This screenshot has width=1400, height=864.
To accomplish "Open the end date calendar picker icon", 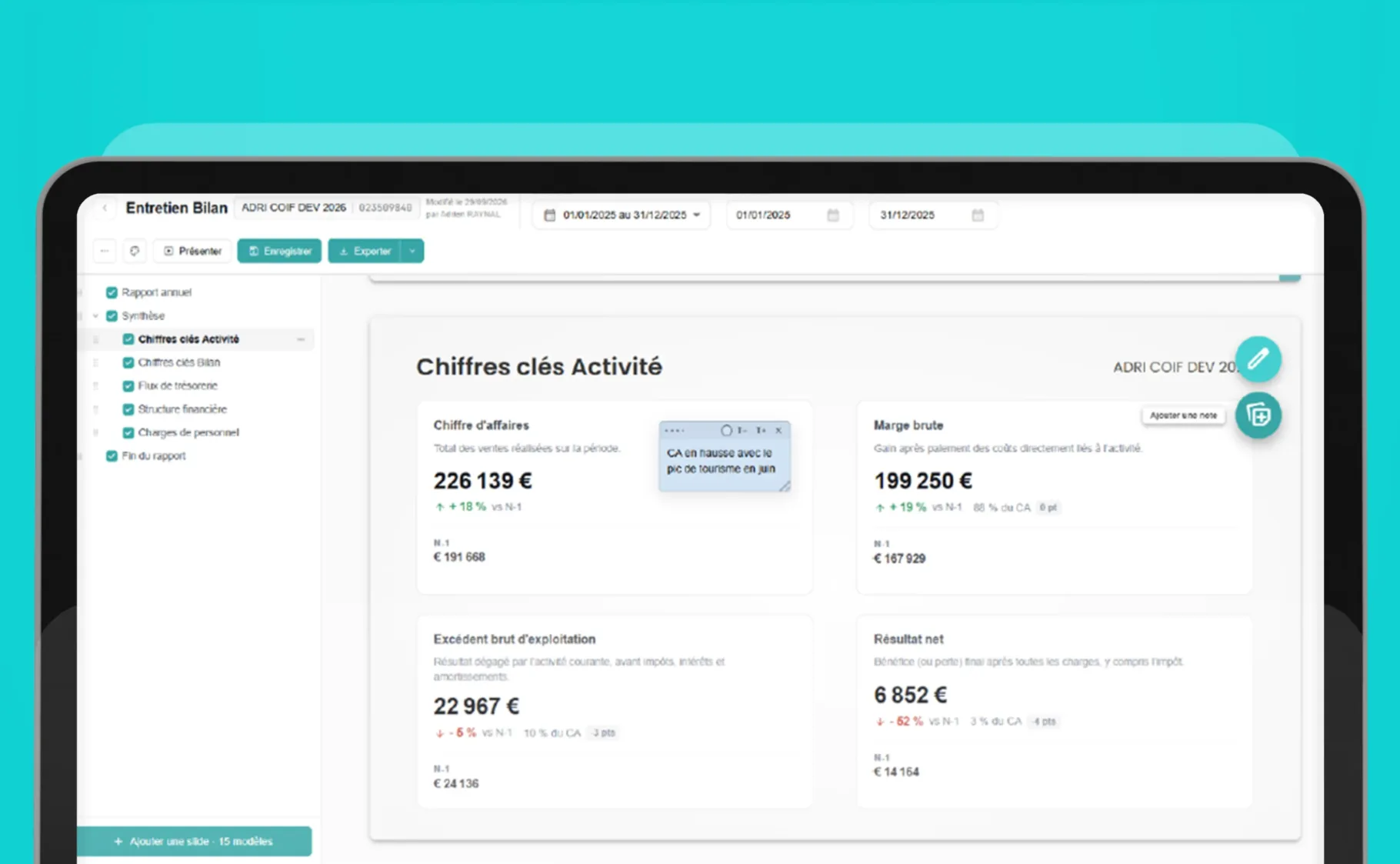I will click(978, 215).
